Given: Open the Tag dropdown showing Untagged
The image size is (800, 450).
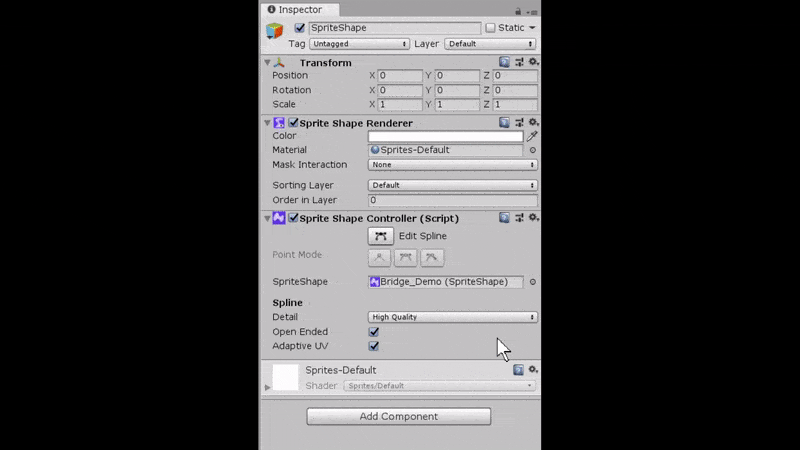Looking at the screenshot, I should (359, 44).
